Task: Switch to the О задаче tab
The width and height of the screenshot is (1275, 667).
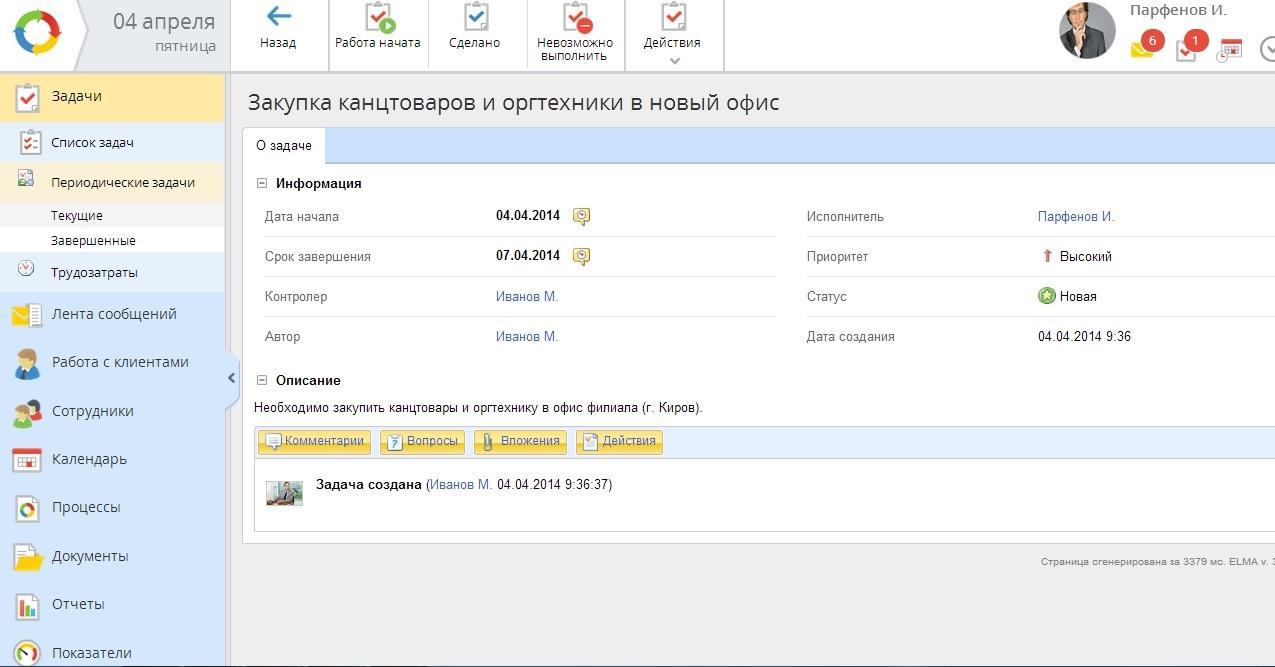Action: point(284,145)
